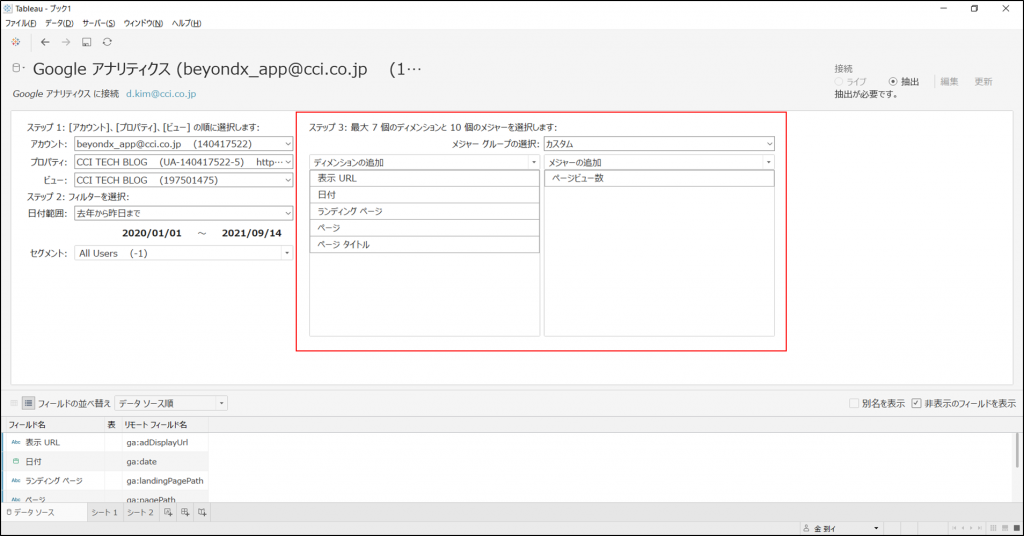Click the ga:adDisplayUrl remote field cell
Screen dimensions: 1024x536
click(163, 442)
